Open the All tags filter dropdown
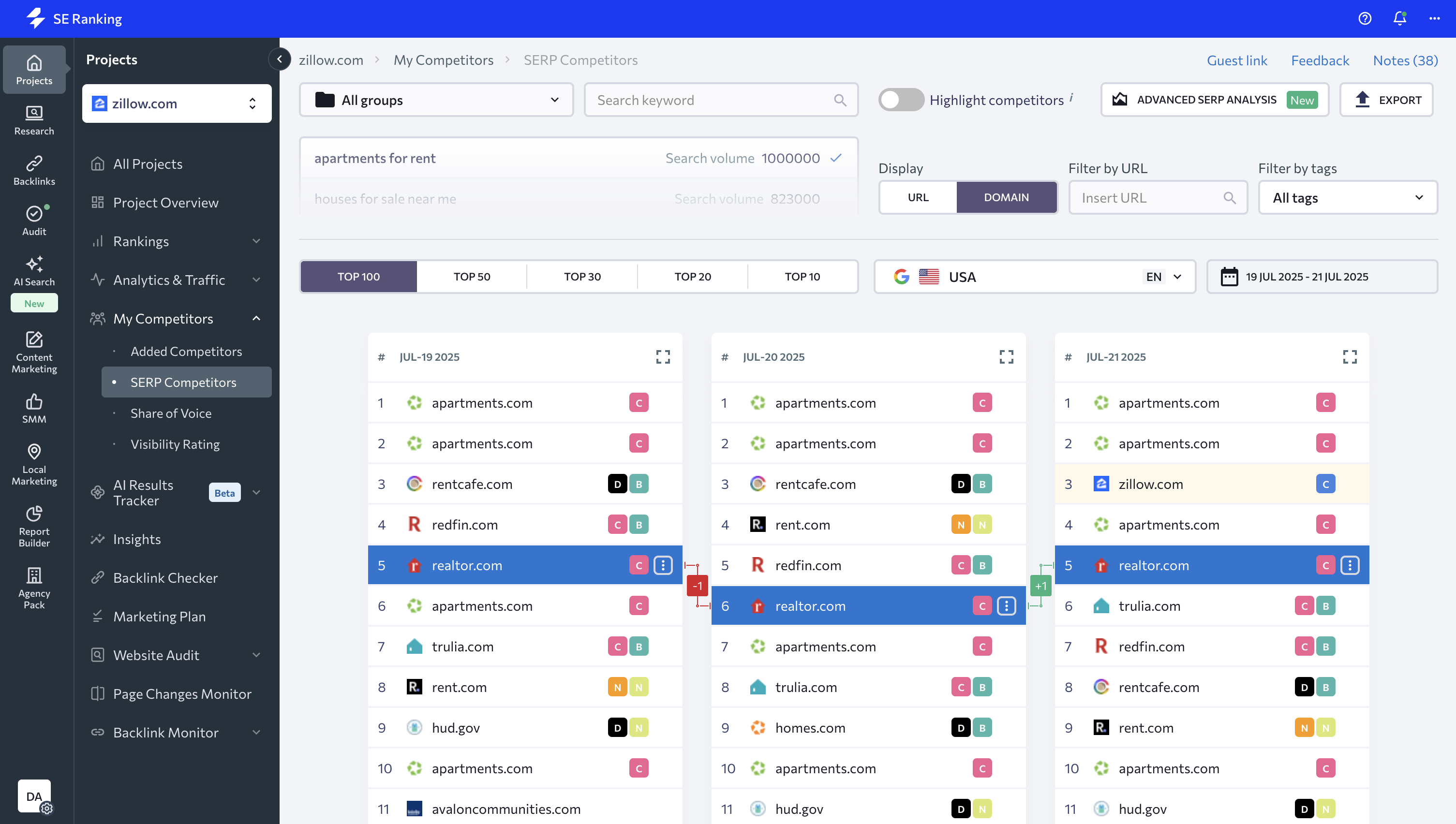The image size is (1456, 824). click(x=1347, y=197)
